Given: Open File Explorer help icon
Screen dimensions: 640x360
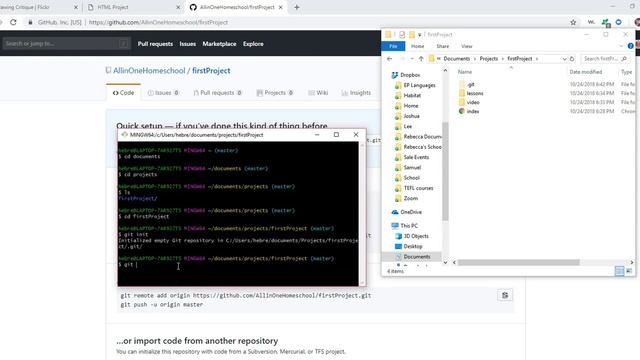Looking at the screenshot, I should point(630,46).
